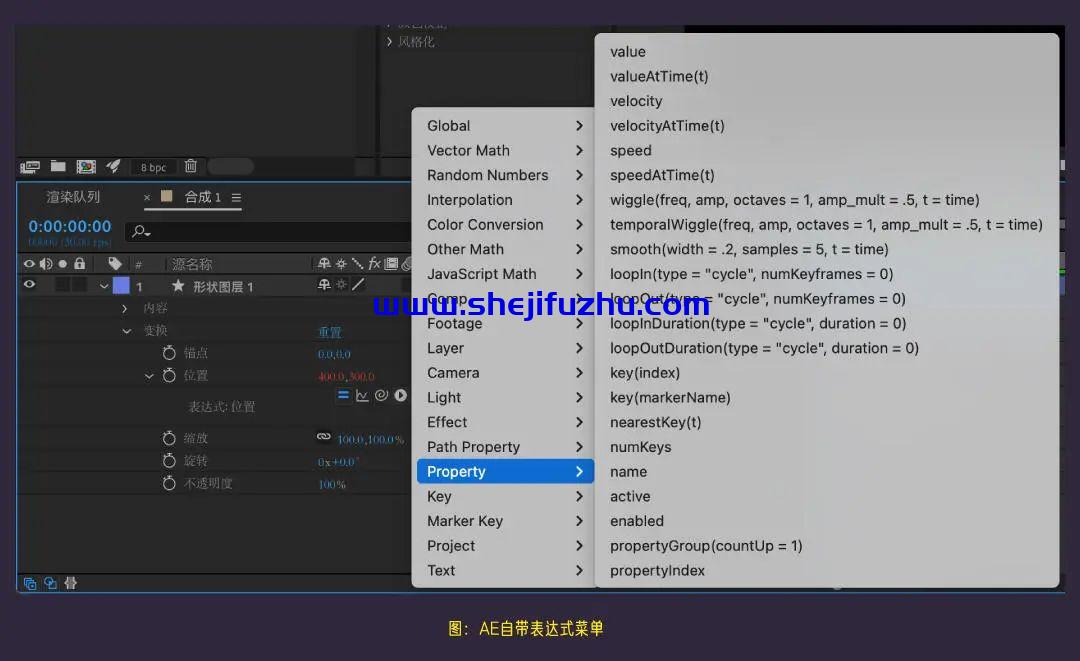
Task: Click the 8 bpc color depth button
Action: pyautogui.click(x=153, y=167)
